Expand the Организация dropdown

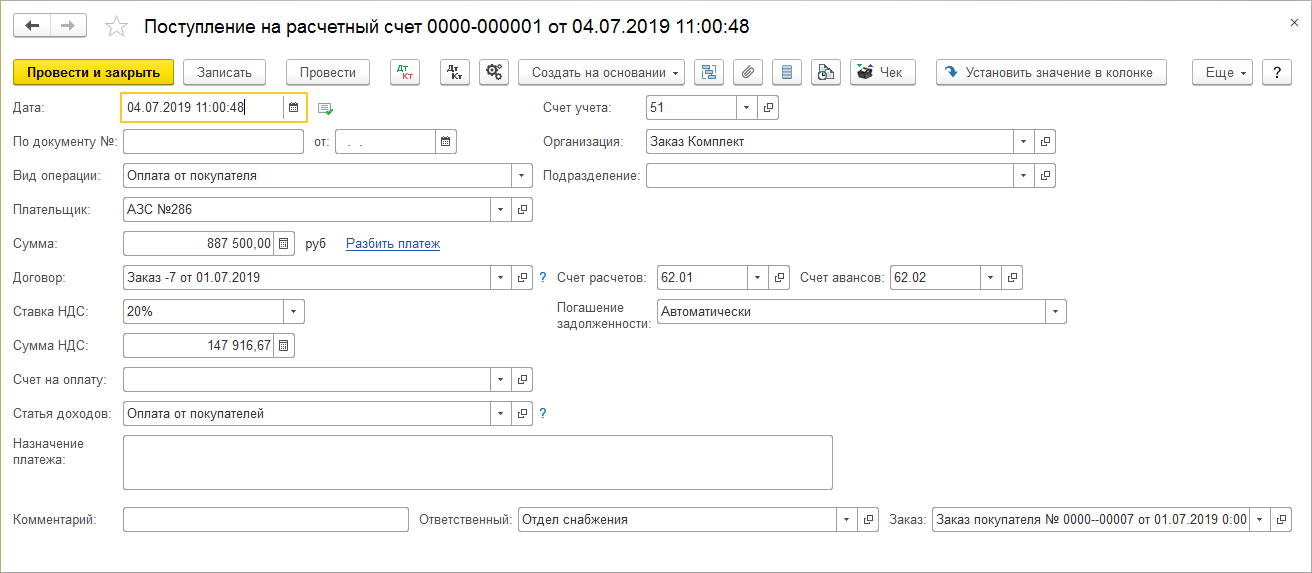1024,142
